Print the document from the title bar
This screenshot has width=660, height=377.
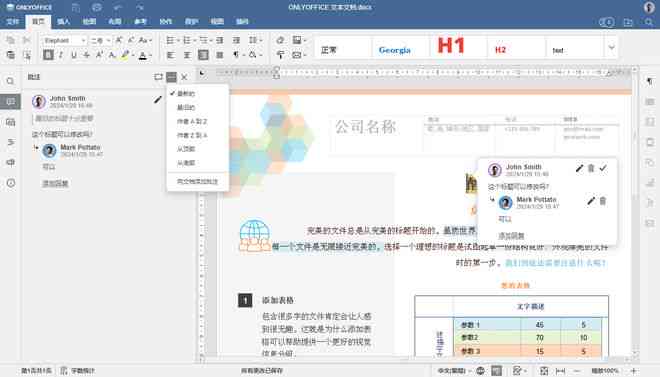(97, 7)
